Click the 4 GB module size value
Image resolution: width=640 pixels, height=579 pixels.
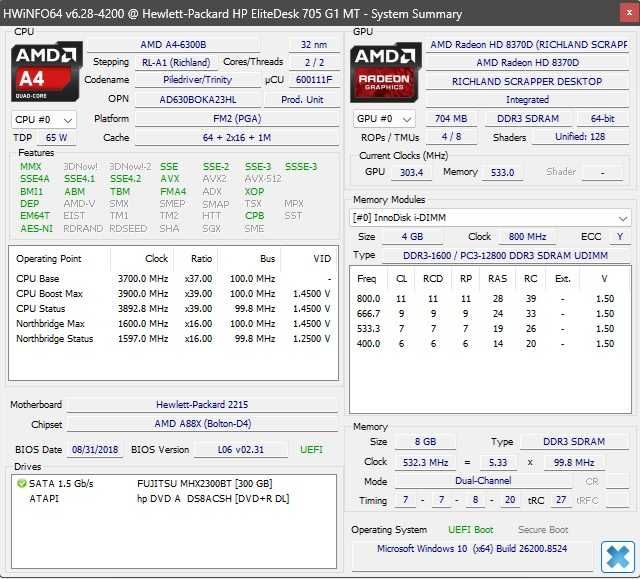pos(412,237)
